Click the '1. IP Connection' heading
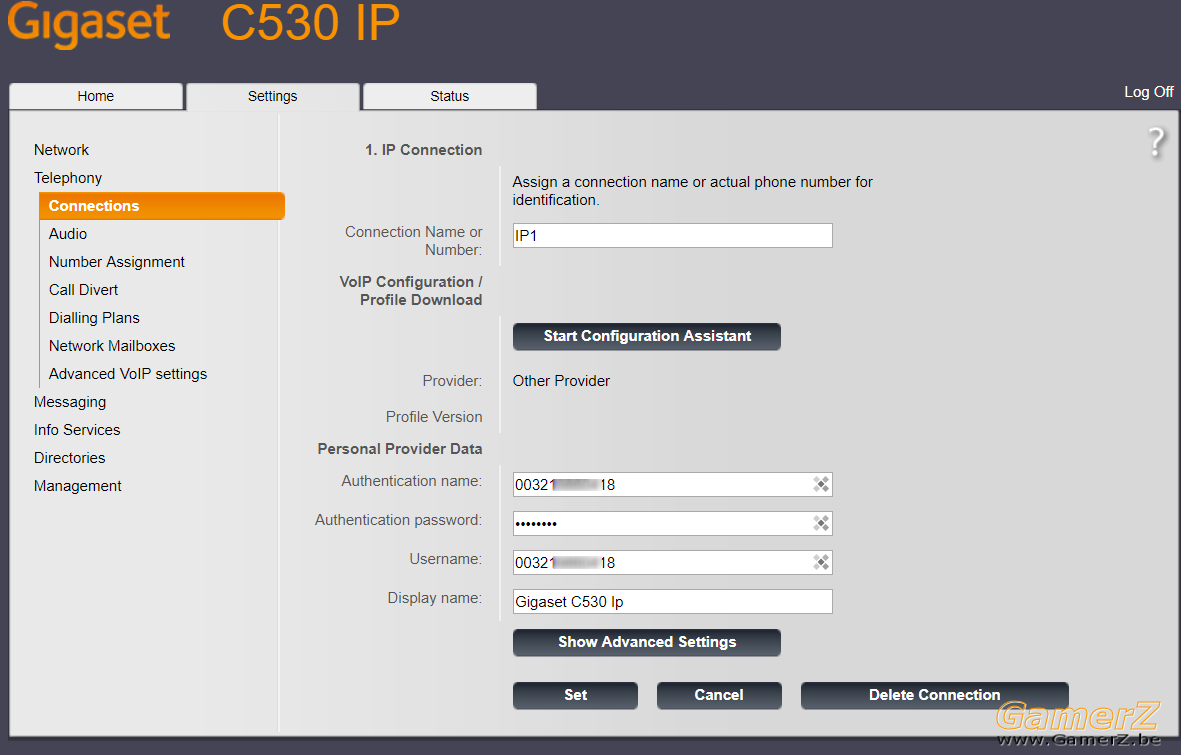The height and width of the screenshot is (755, 1181). click(x=423, y=150)
